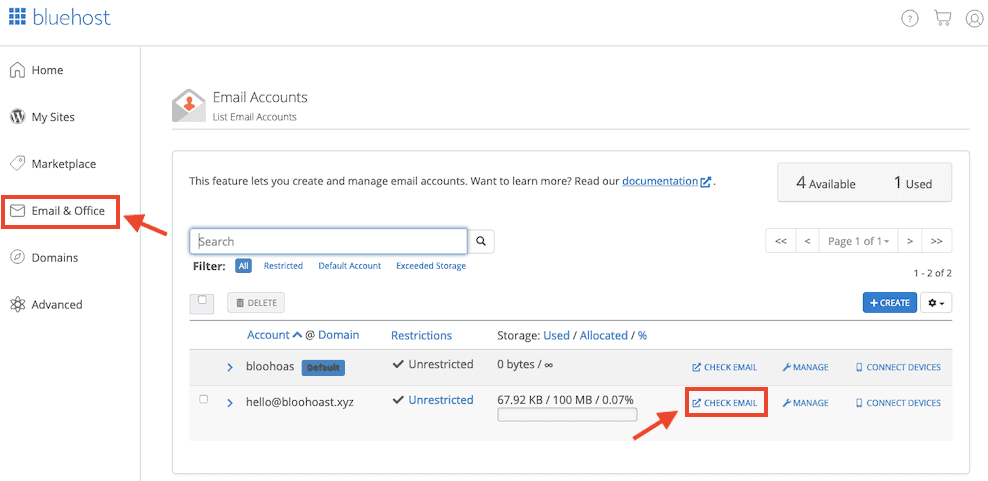Sort by the Restrictions column header

click(422, 335)
